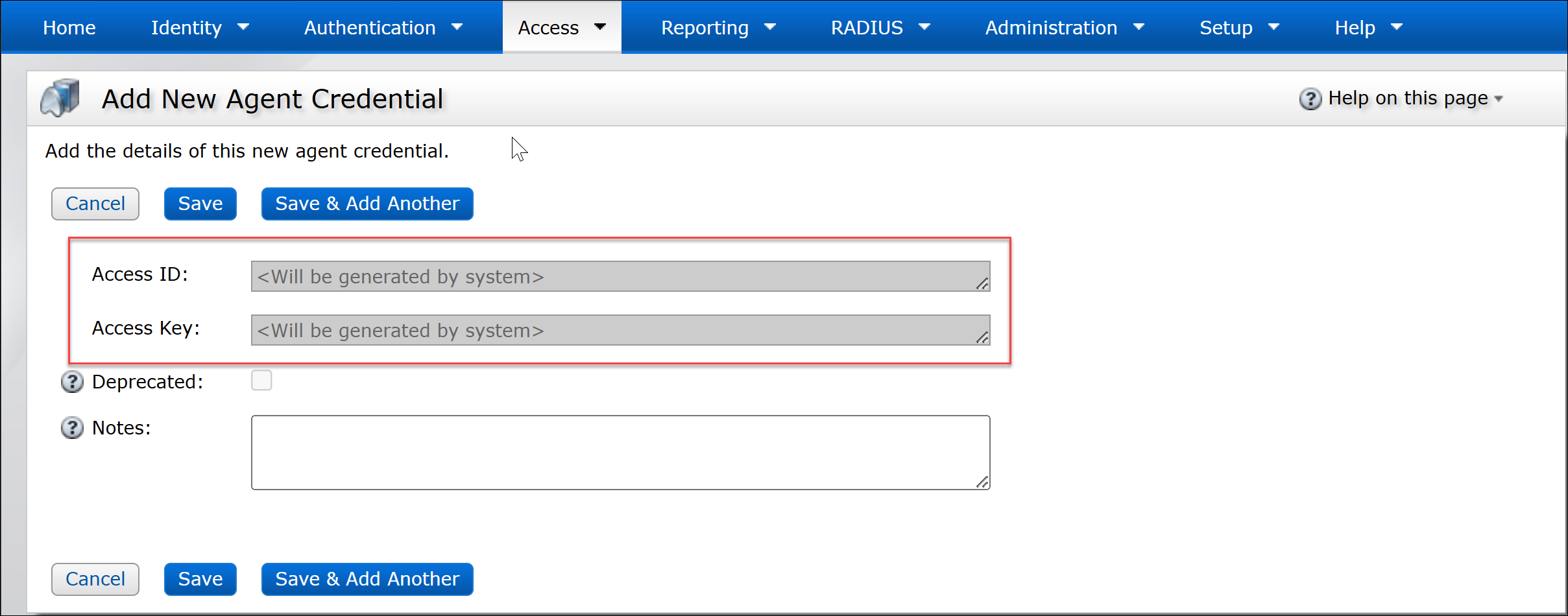Expand the Administration menu
The image size is (1568, 616).
click(1064, 27)
